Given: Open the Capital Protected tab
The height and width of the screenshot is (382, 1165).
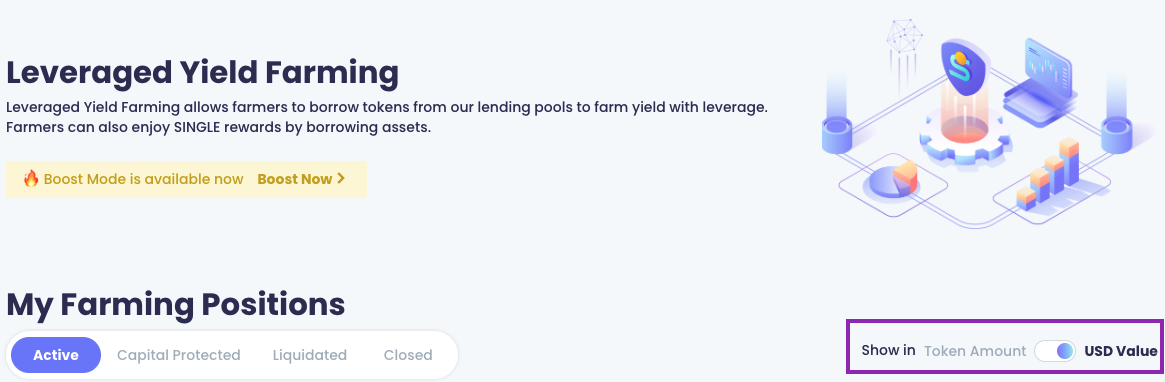Looking at the screenshot, I should point(178,355).
